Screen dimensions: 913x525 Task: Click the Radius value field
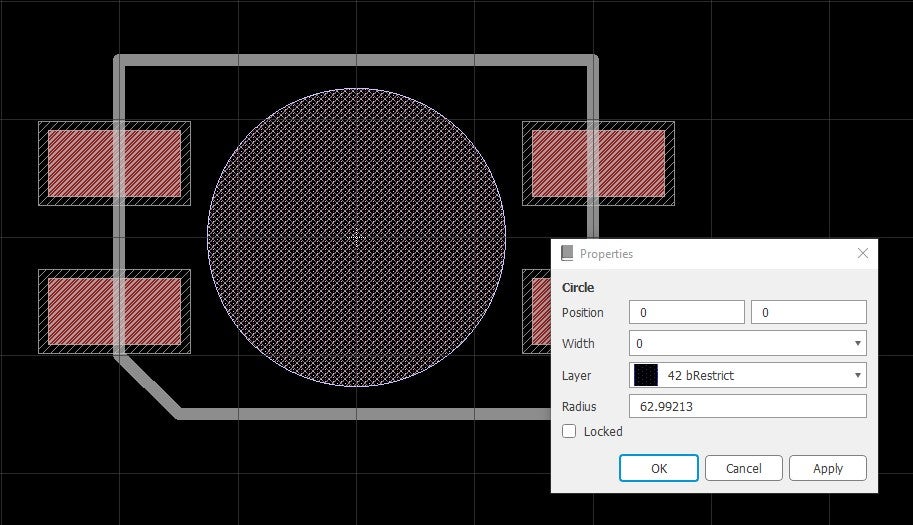click(x=747, y=406)
